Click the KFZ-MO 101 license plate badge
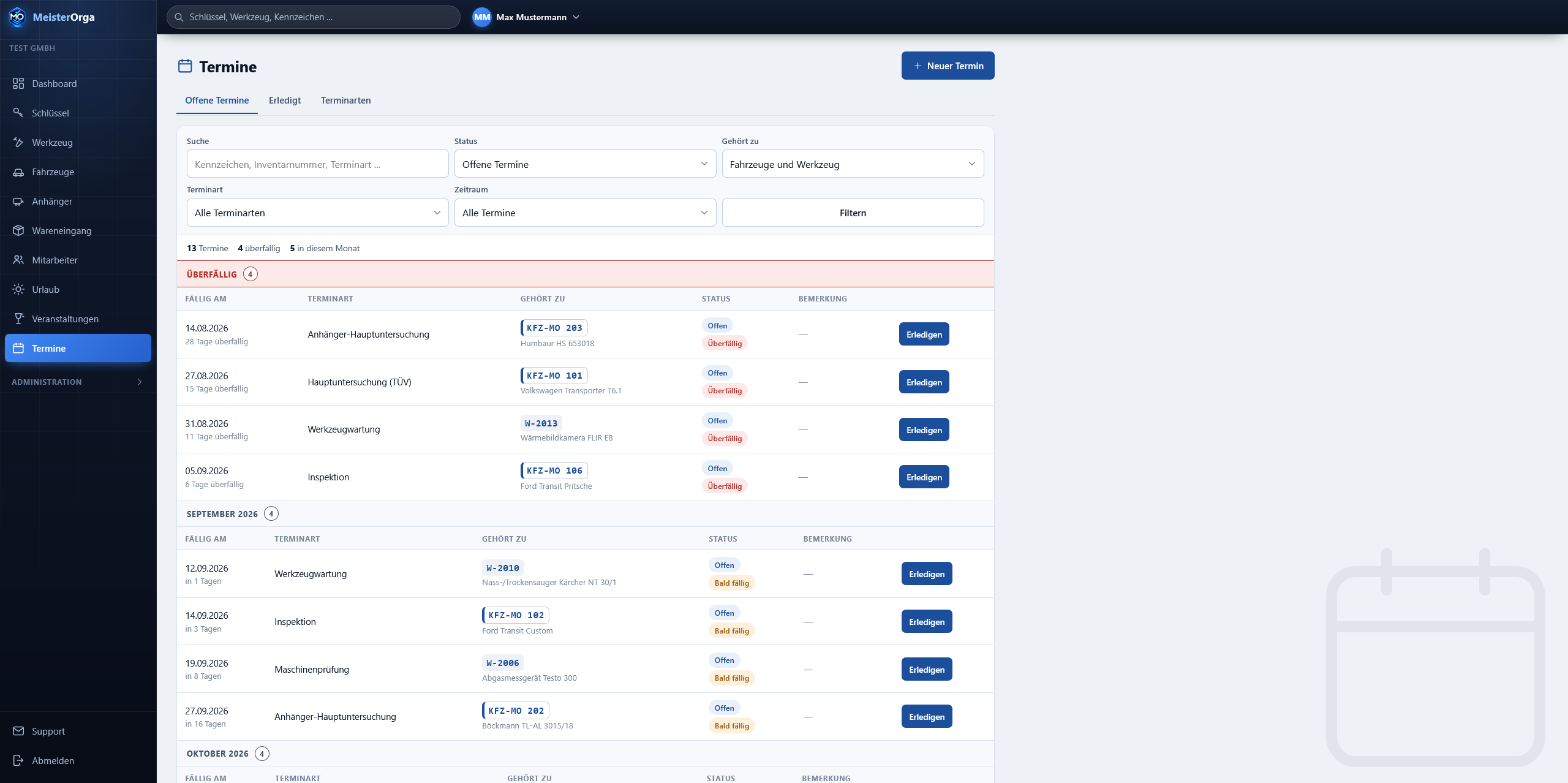The width and height of the screenshot is (1568, 783). click(554, 376)
